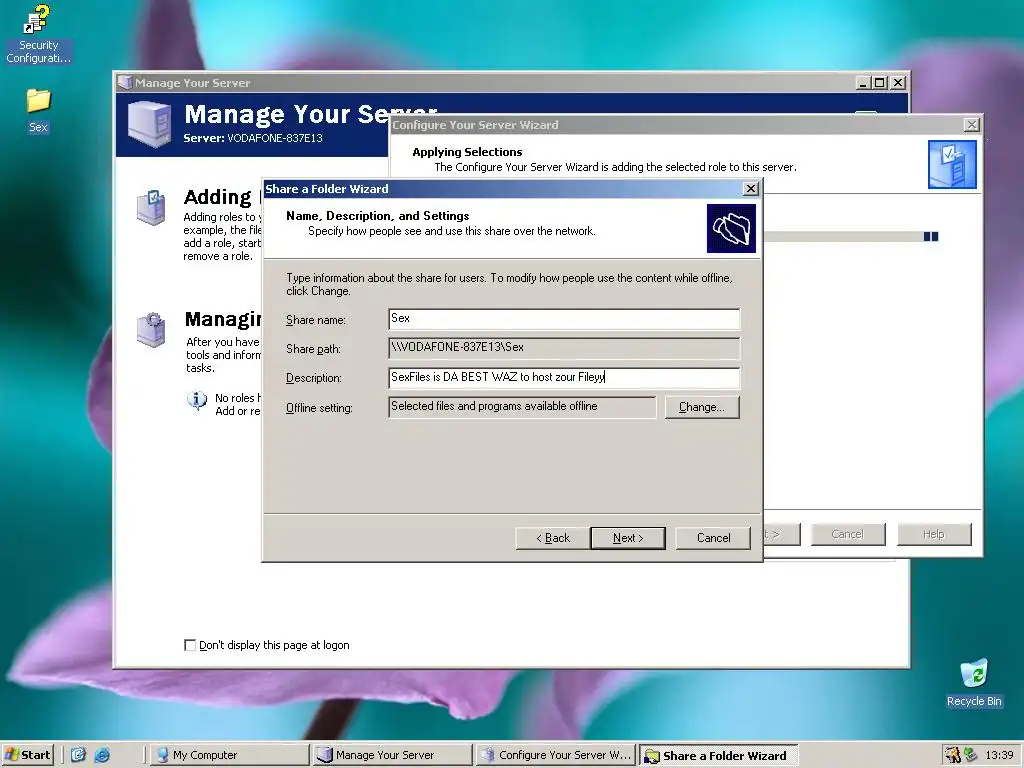The height and width of the screenshot is (768, 1024).
Task: Open Security Configuration desktop shortcut
Action: (38, 33)
